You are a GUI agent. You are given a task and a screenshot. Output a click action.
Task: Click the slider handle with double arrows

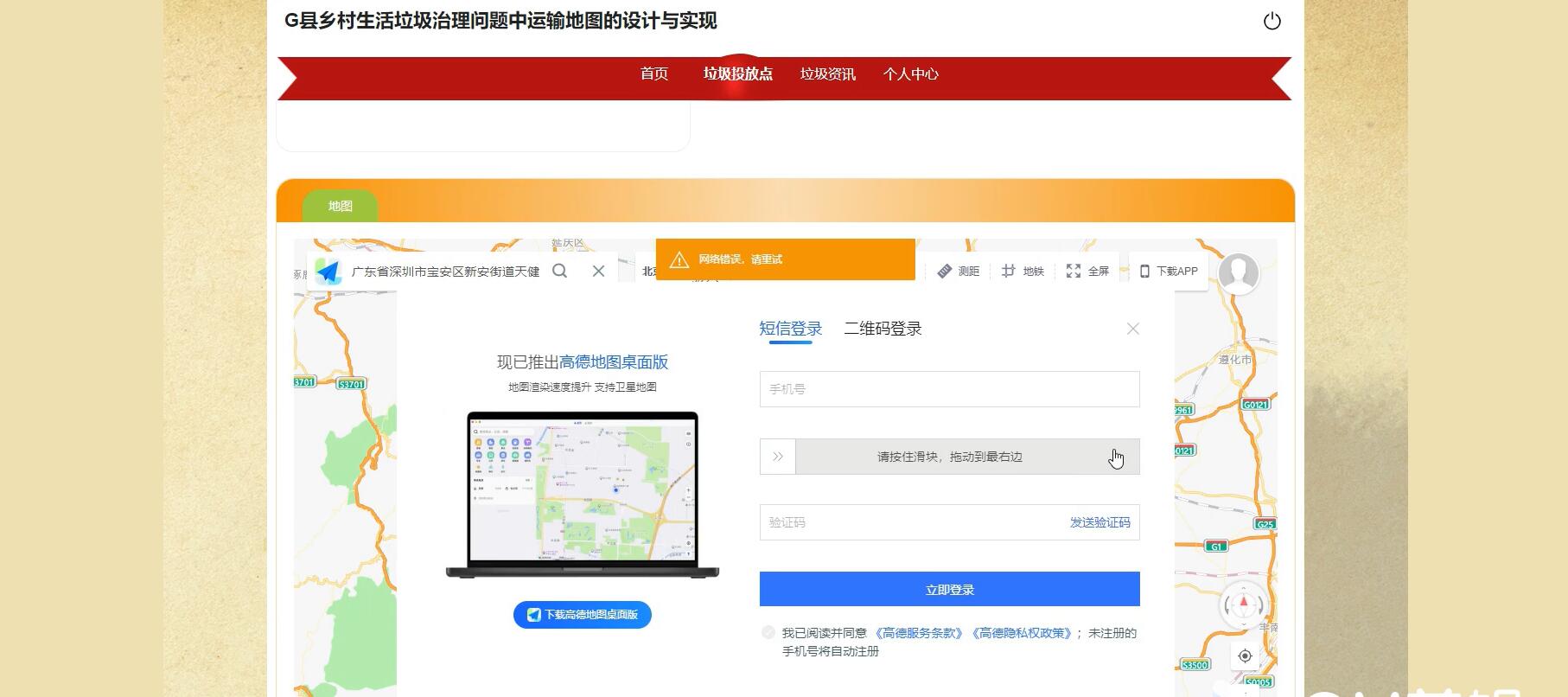(777, 457)
